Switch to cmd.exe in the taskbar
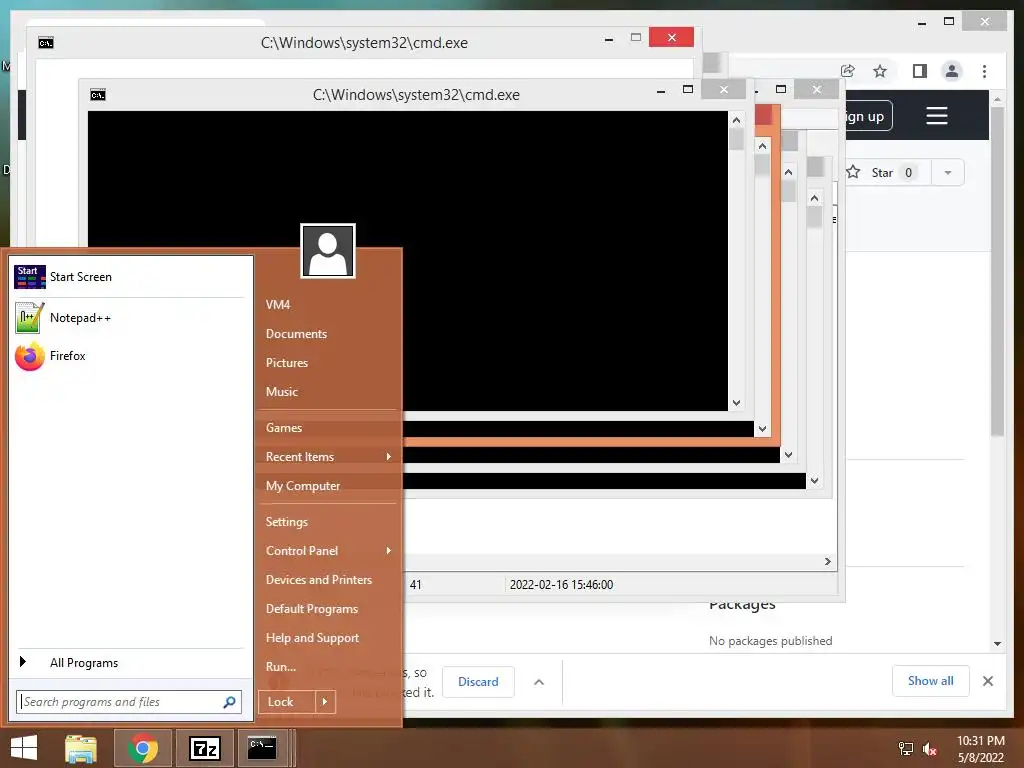 point(262,748)
